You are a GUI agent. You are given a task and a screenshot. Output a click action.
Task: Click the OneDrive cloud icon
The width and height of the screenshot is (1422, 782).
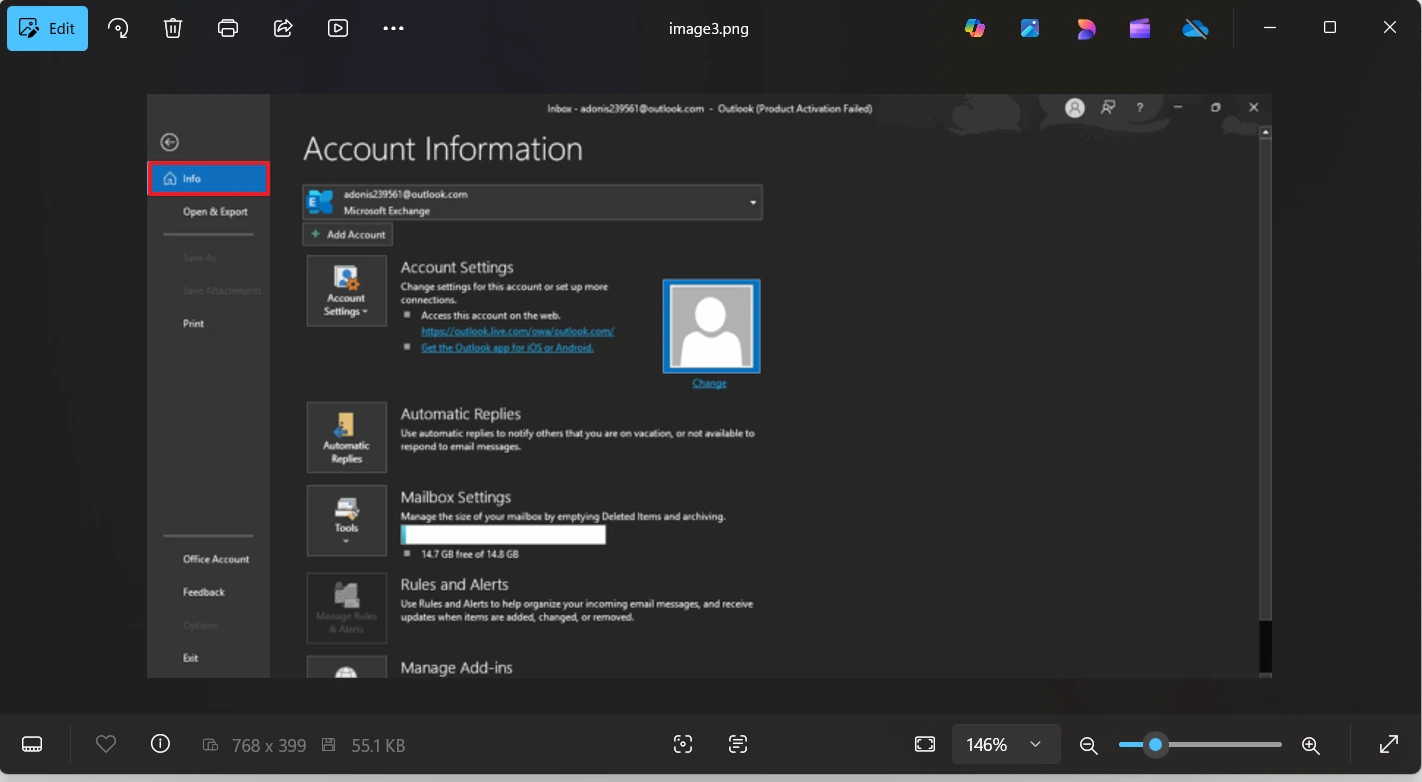click(1195, 28)
